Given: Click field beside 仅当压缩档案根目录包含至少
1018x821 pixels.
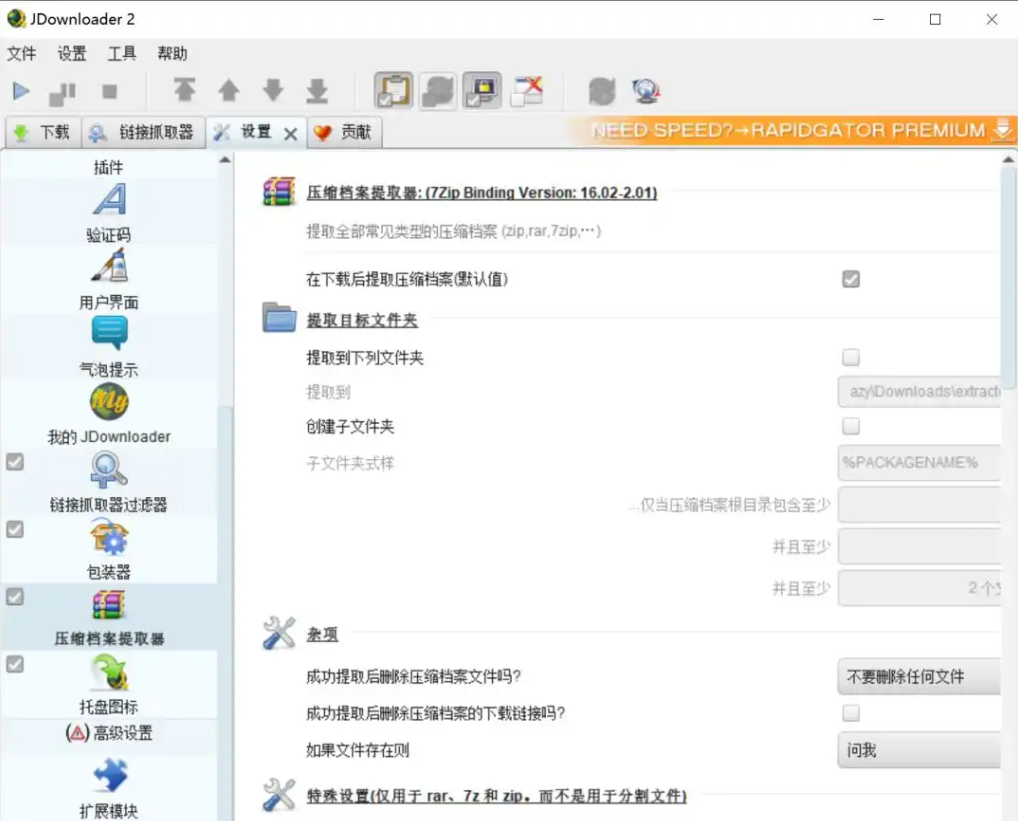Looking at the screenshot, I should coord(919,505).
